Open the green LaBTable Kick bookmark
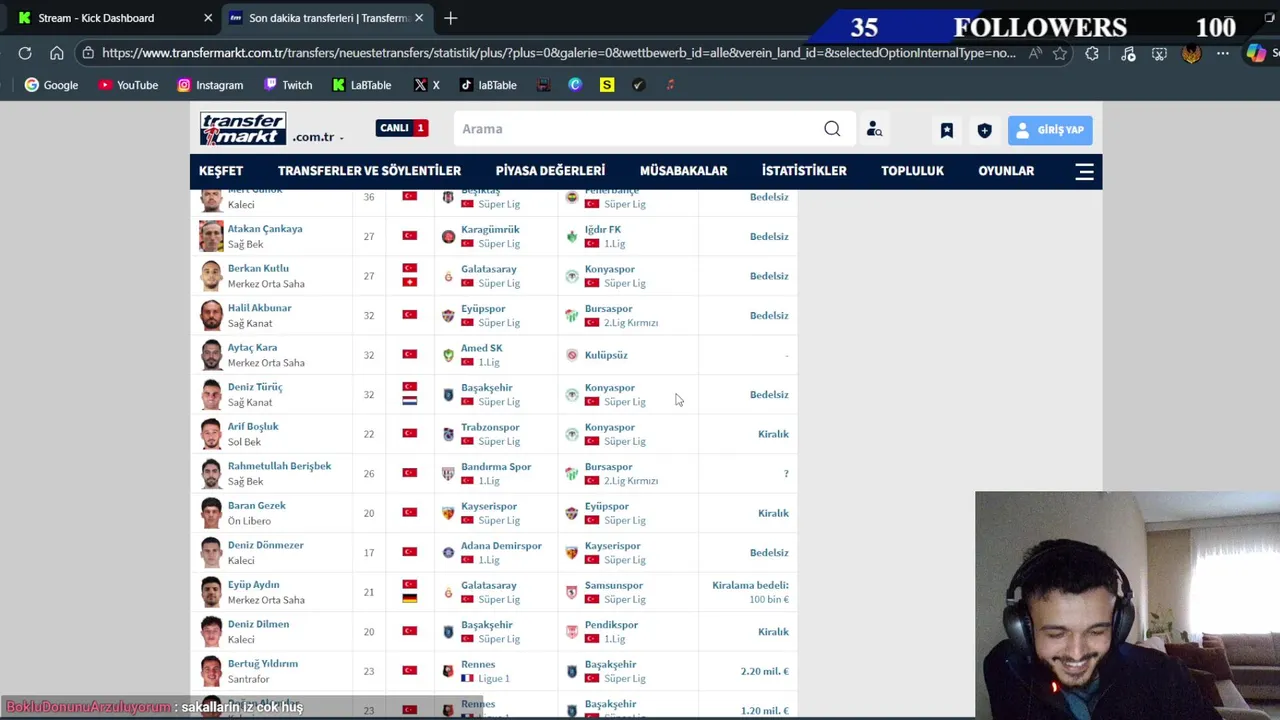This screenshot has height=720, width=1280. (362, 85)
